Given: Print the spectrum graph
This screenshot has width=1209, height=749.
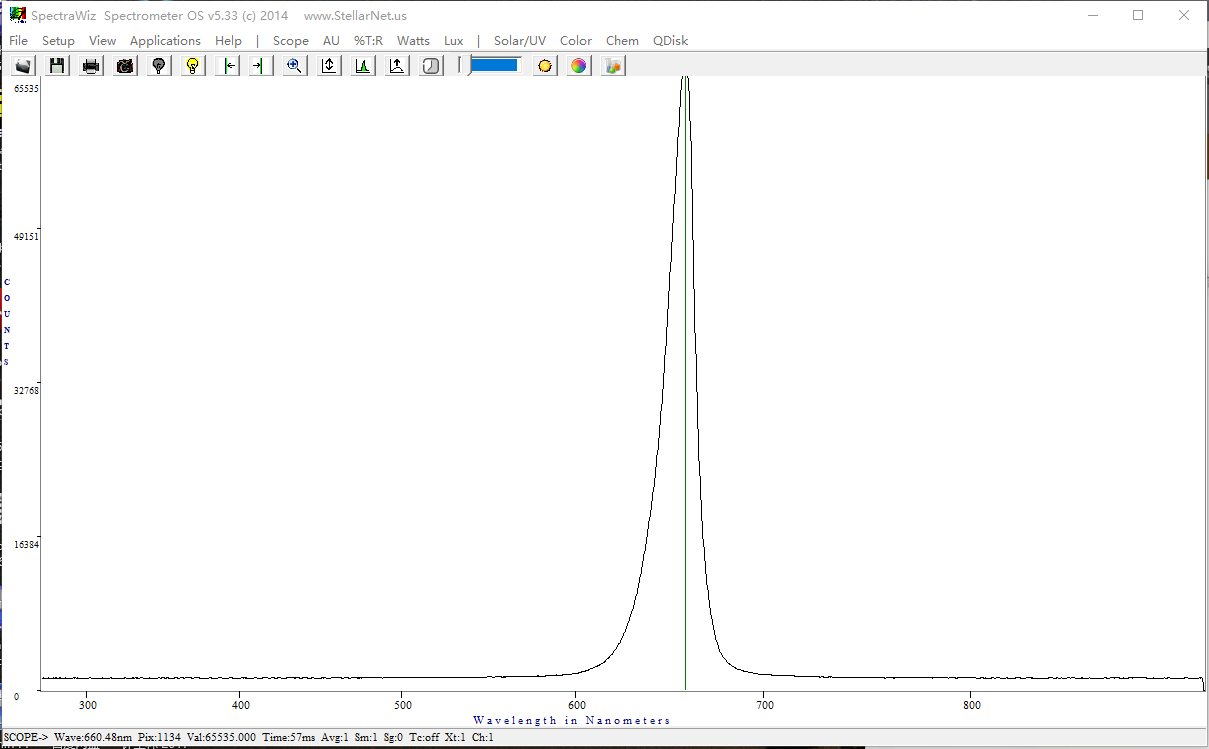Looking at the screenshot, I should click(x=91, y=66).
